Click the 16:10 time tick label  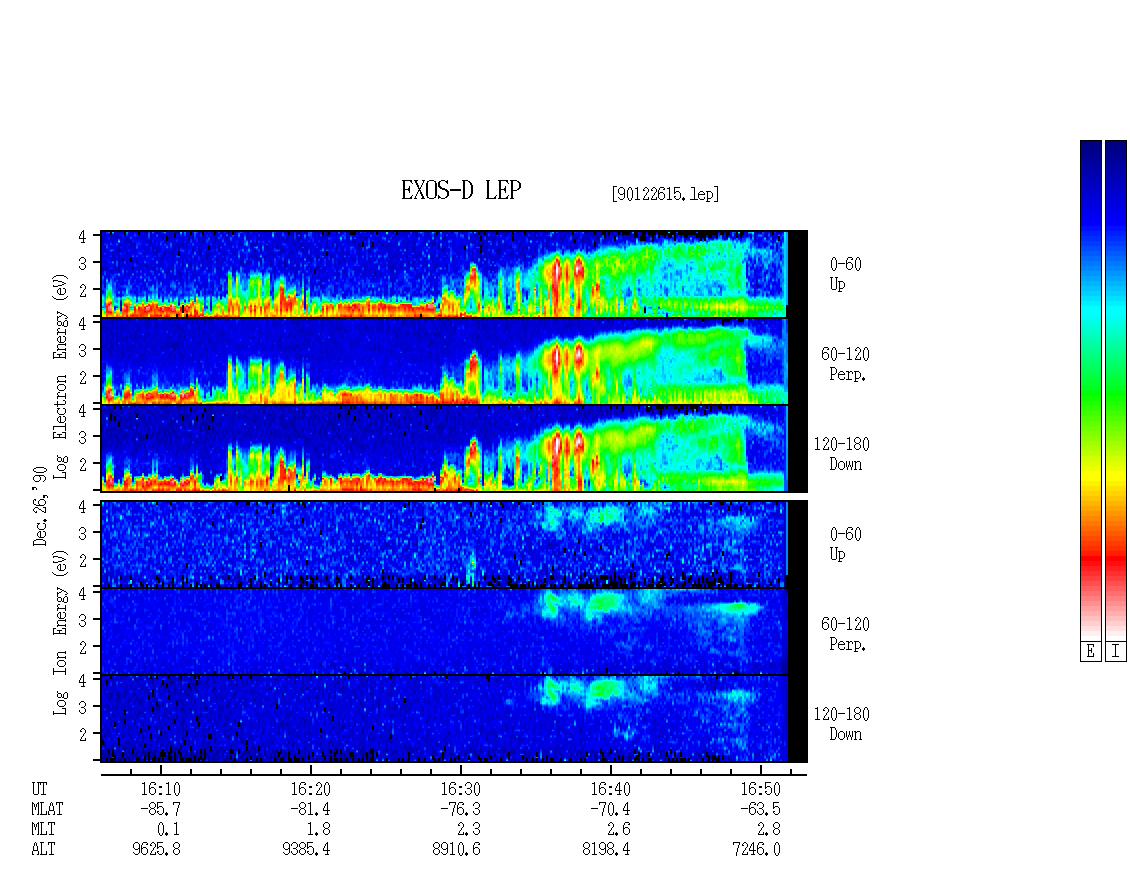coord(160,789)
